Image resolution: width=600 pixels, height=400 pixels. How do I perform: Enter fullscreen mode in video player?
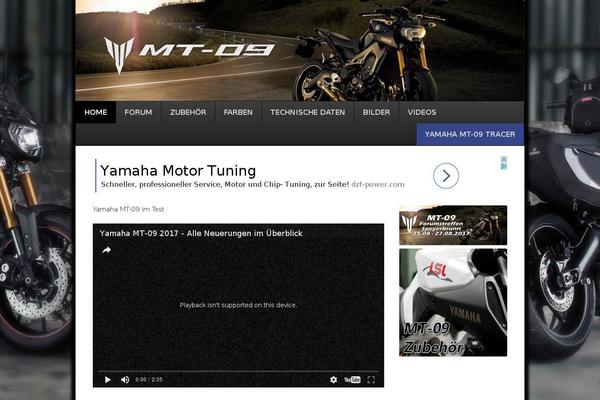(x=371, y=379)
